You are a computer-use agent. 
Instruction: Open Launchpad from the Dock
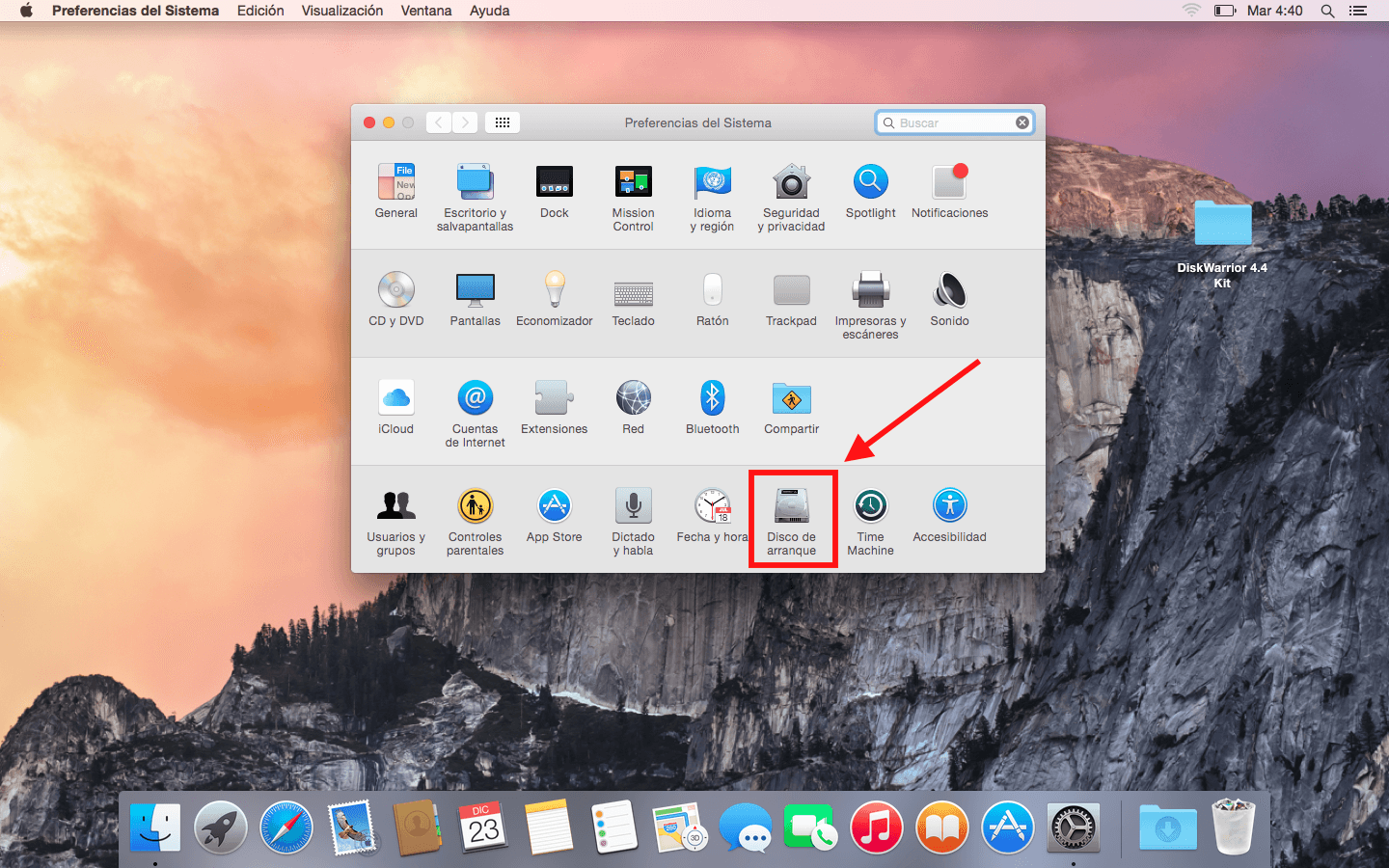[221, 827]
